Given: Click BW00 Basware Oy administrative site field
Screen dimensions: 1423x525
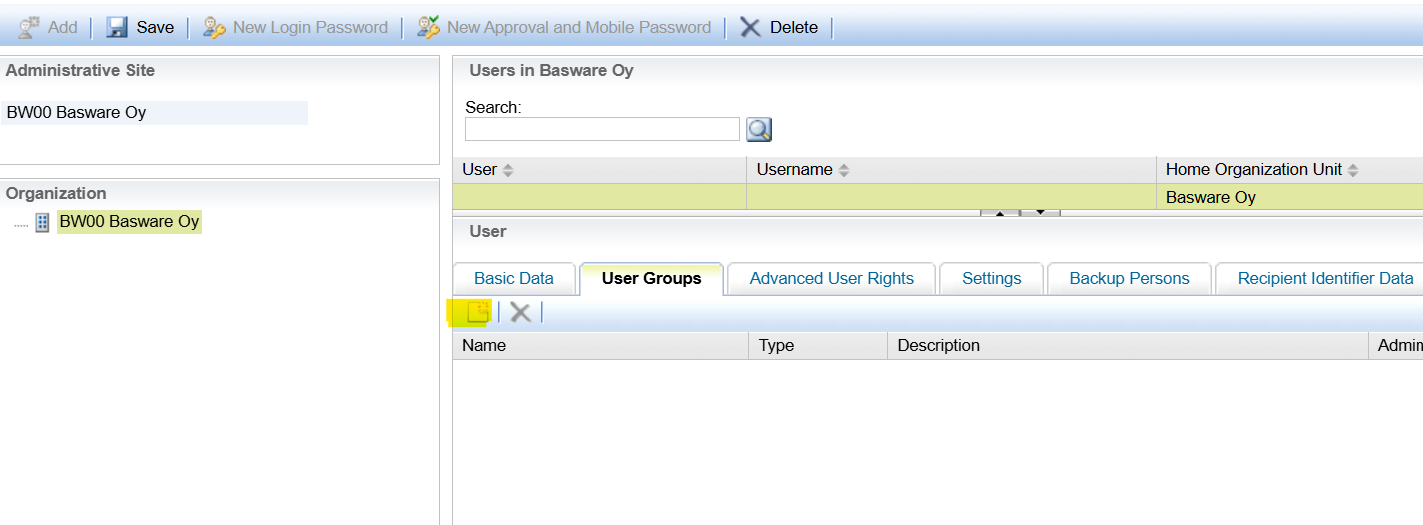Looking at the screenshot, I should click(156, 112).
